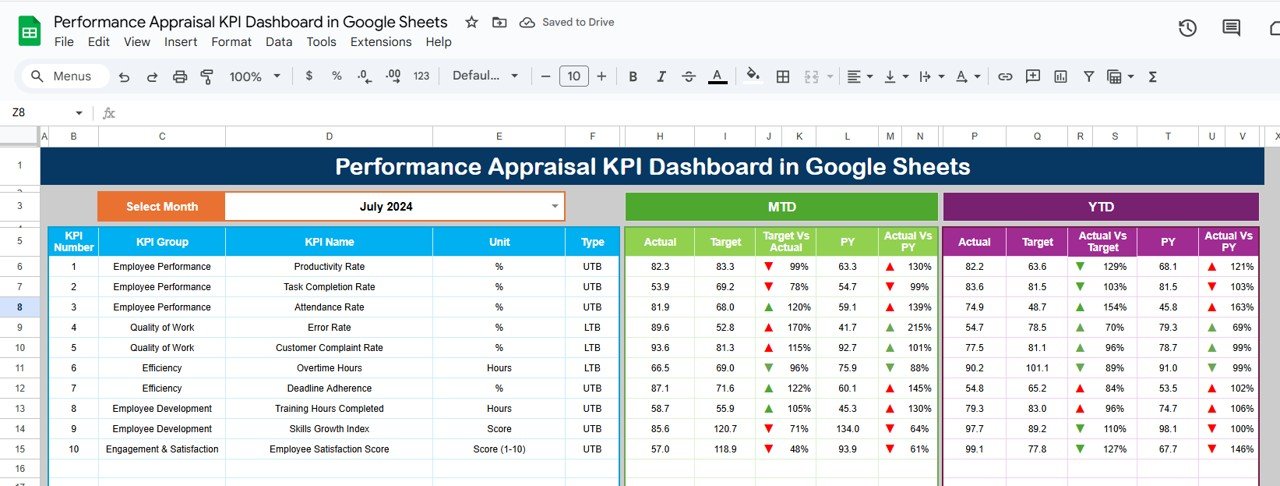Toggle italic formatting

(661, 76)
